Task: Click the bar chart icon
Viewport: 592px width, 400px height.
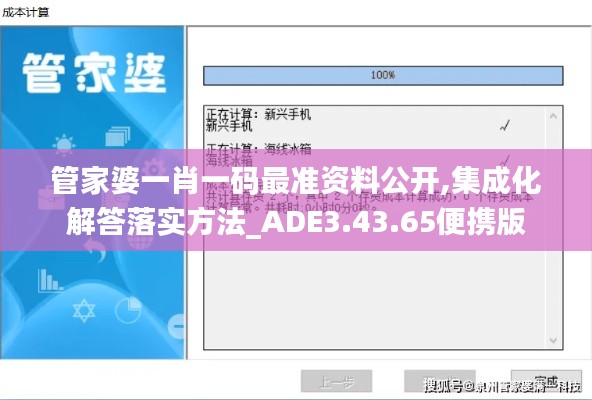Action: coord(51,281)
